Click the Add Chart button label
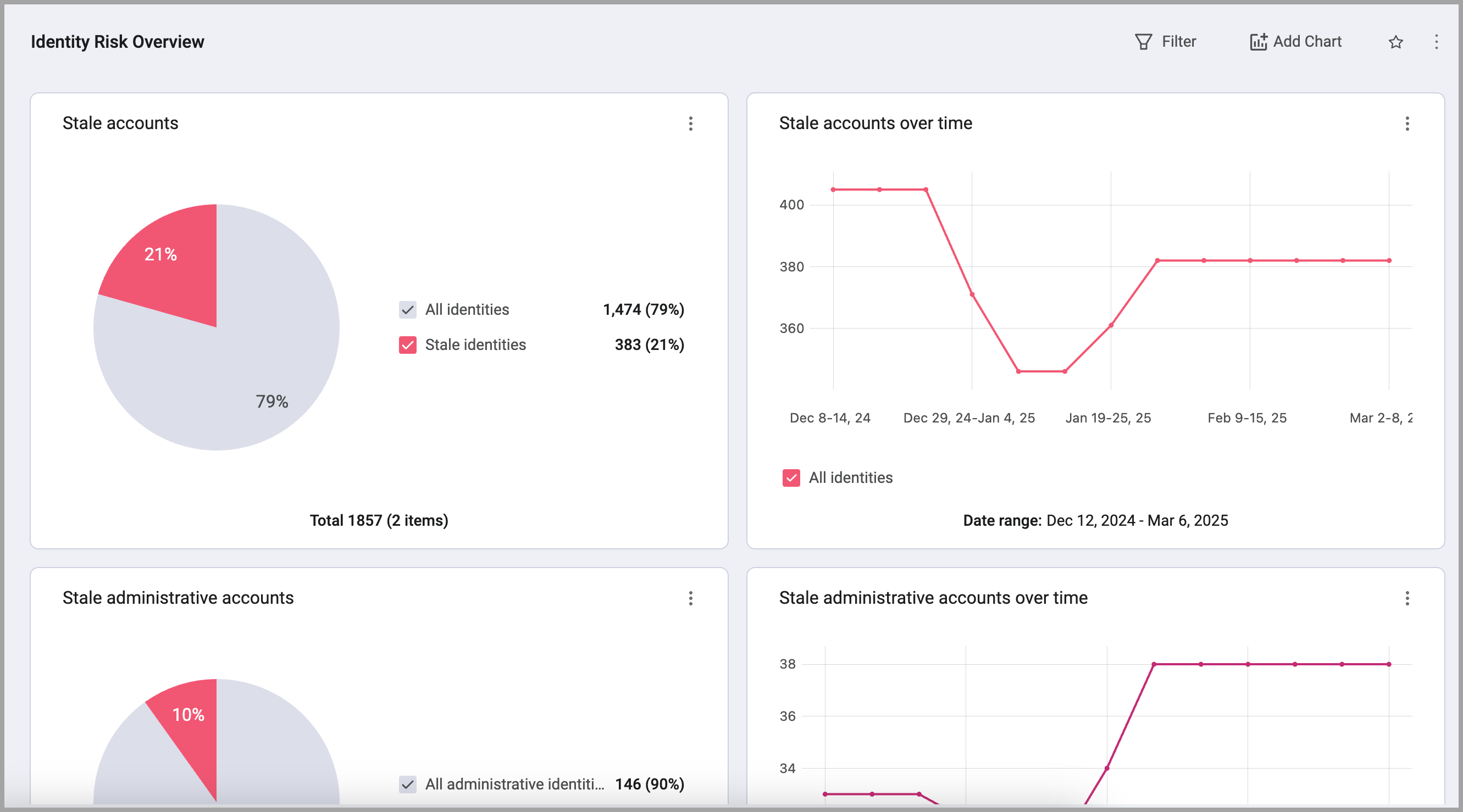The image size is (1463, 812). tap(1307, 41)
